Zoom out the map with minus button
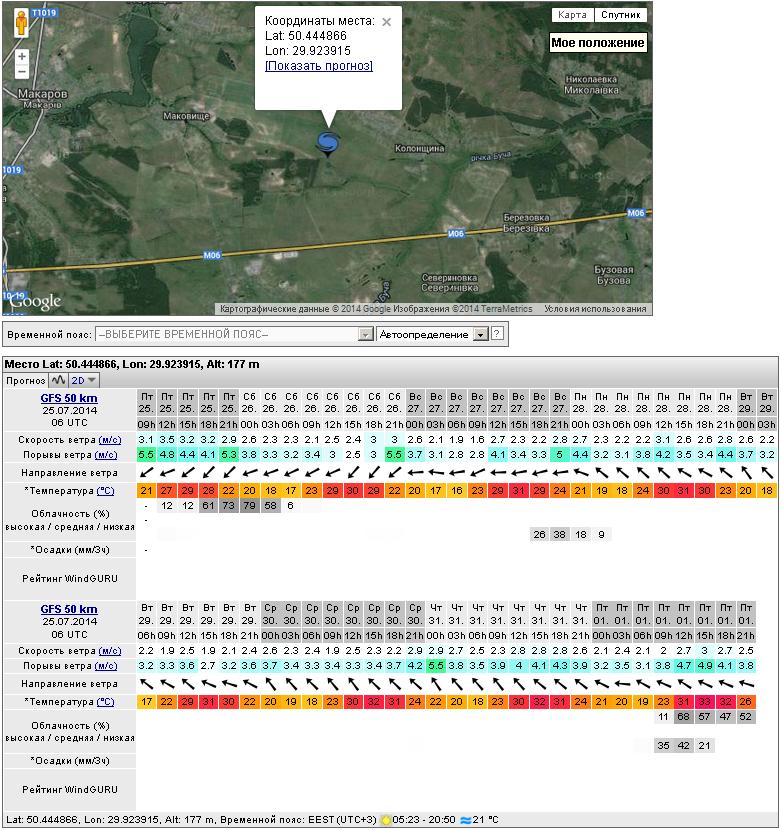The width and height of the screenshot is (781, 830). pos(22,72)
